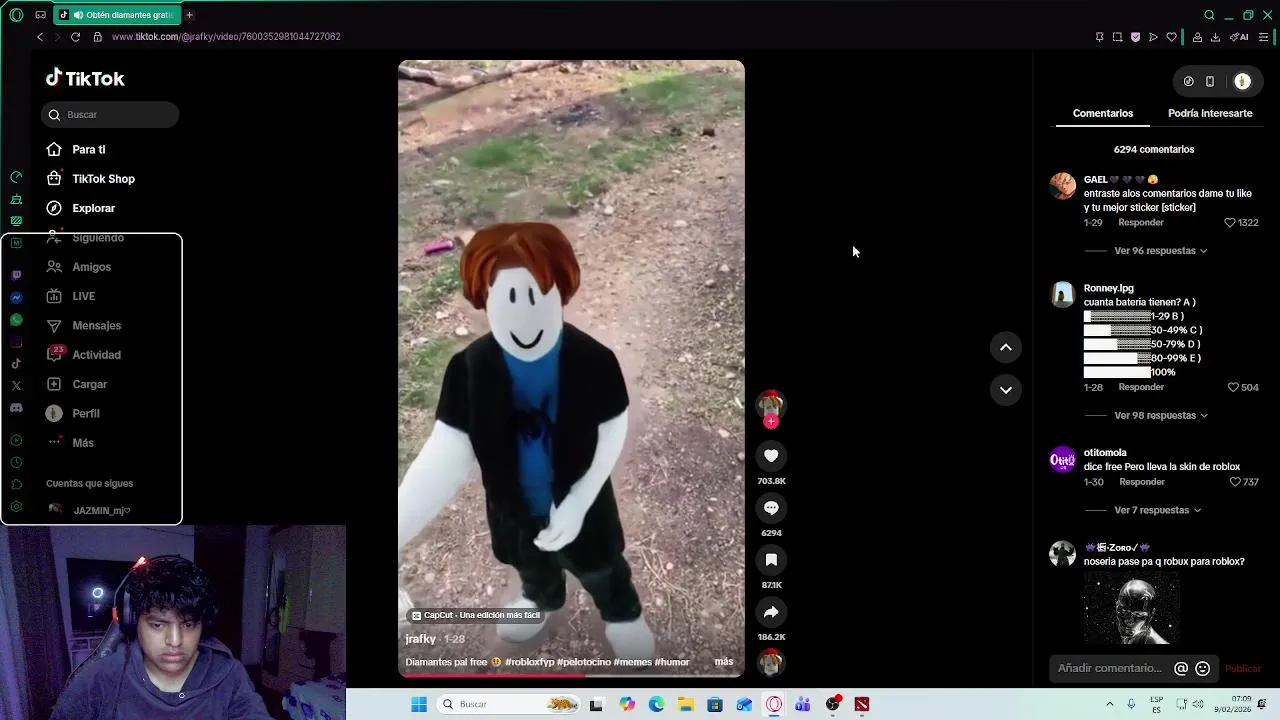This screenshot has height=720, width=1280.
Task: Open new browser tab plus
Action: (x=189, y=15)
